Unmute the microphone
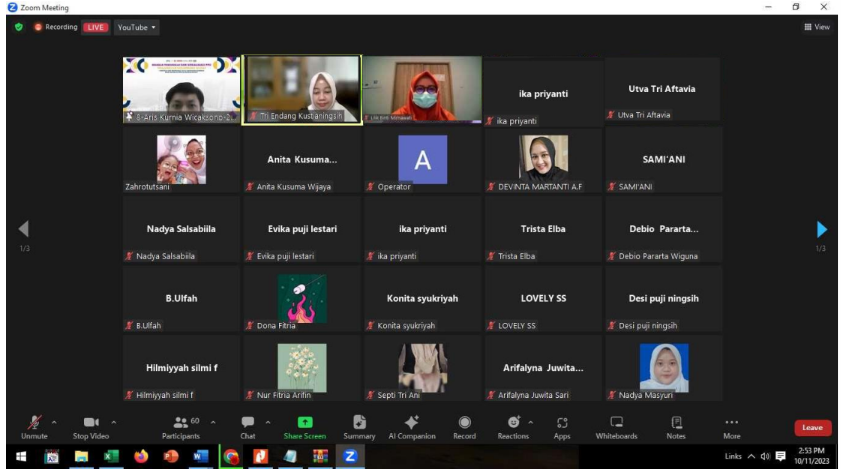The height and width of the screenshot is (469, 841). coord(34,427)
